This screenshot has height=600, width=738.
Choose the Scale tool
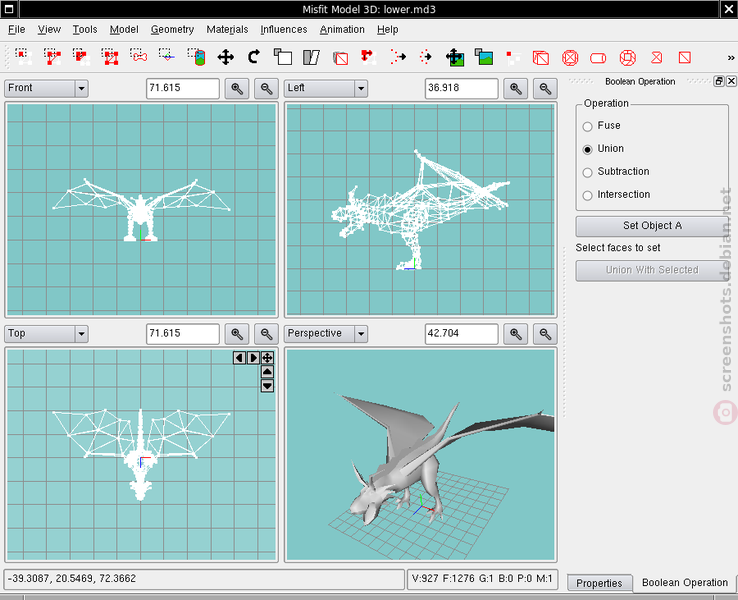pos(283,57)
